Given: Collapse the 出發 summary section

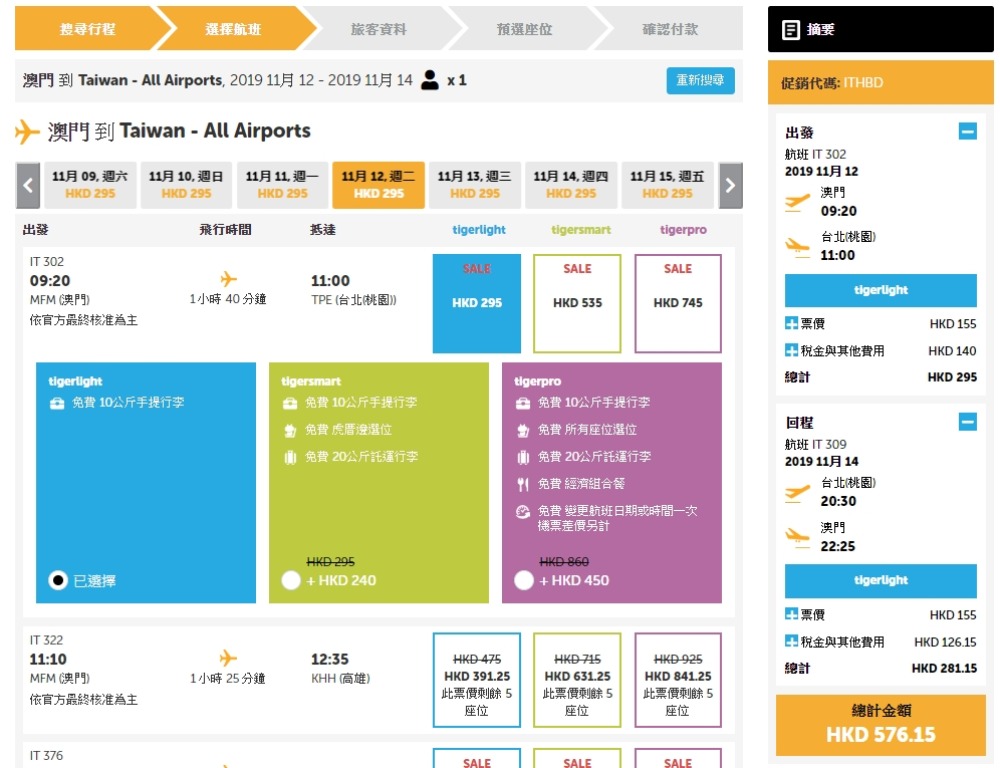Looking at the screenshot, I should click(x=967, y=131).
